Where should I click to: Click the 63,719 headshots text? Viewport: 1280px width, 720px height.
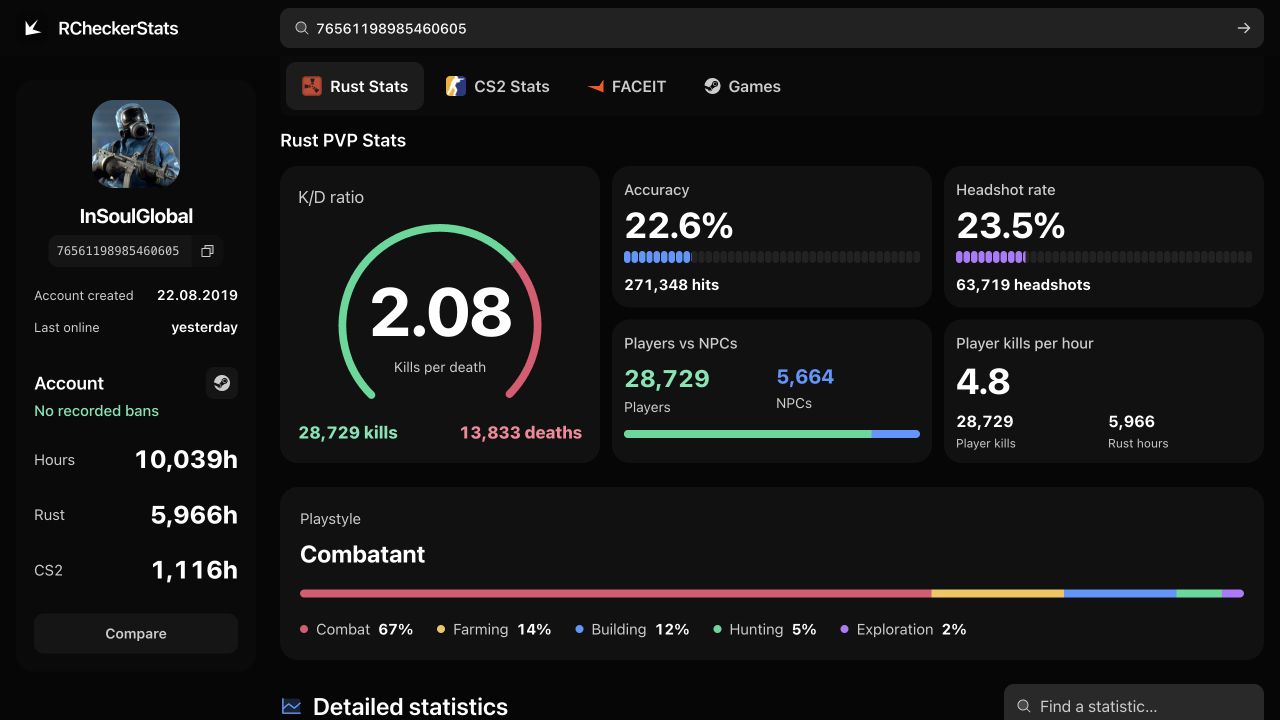point(1023,285)
